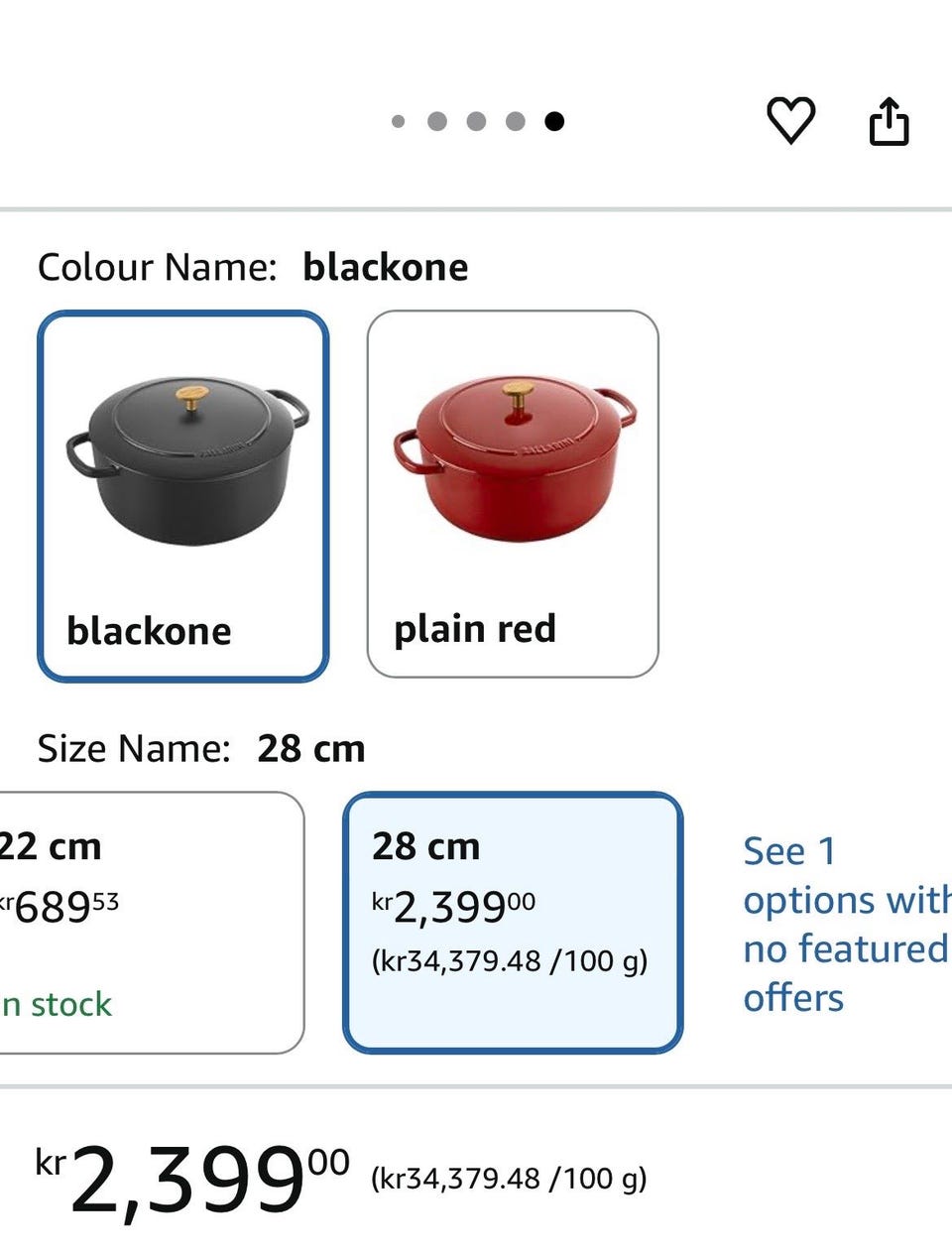952x1256 pixels.
Task: Select the blackone colour label
Action: click(149, 631)
